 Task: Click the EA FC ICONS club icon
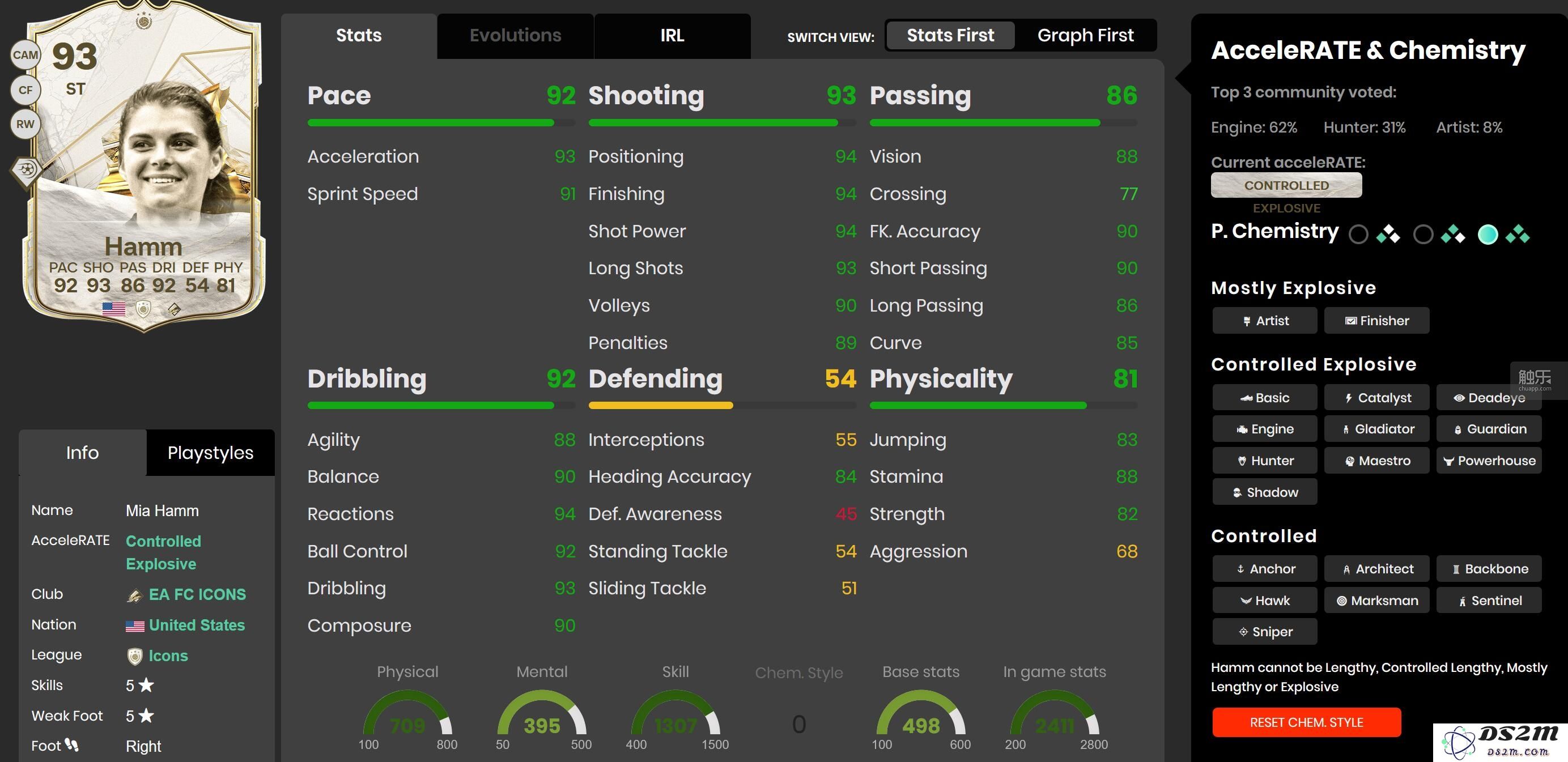click(x=134, y=595)
